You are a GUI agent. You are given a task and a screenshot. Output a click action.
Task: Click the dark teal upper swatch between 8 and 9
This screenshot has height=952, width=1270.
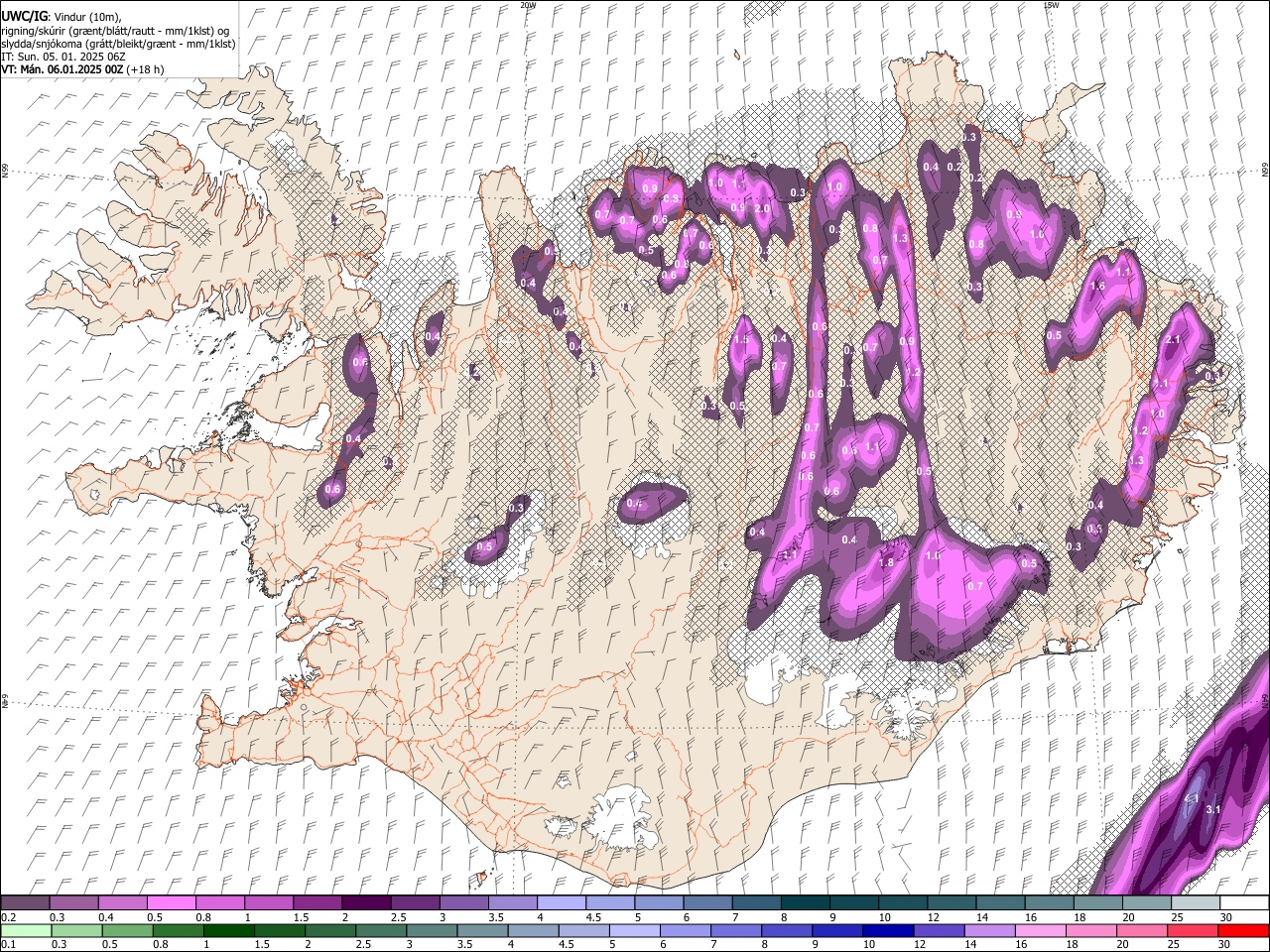click(805, 903)
